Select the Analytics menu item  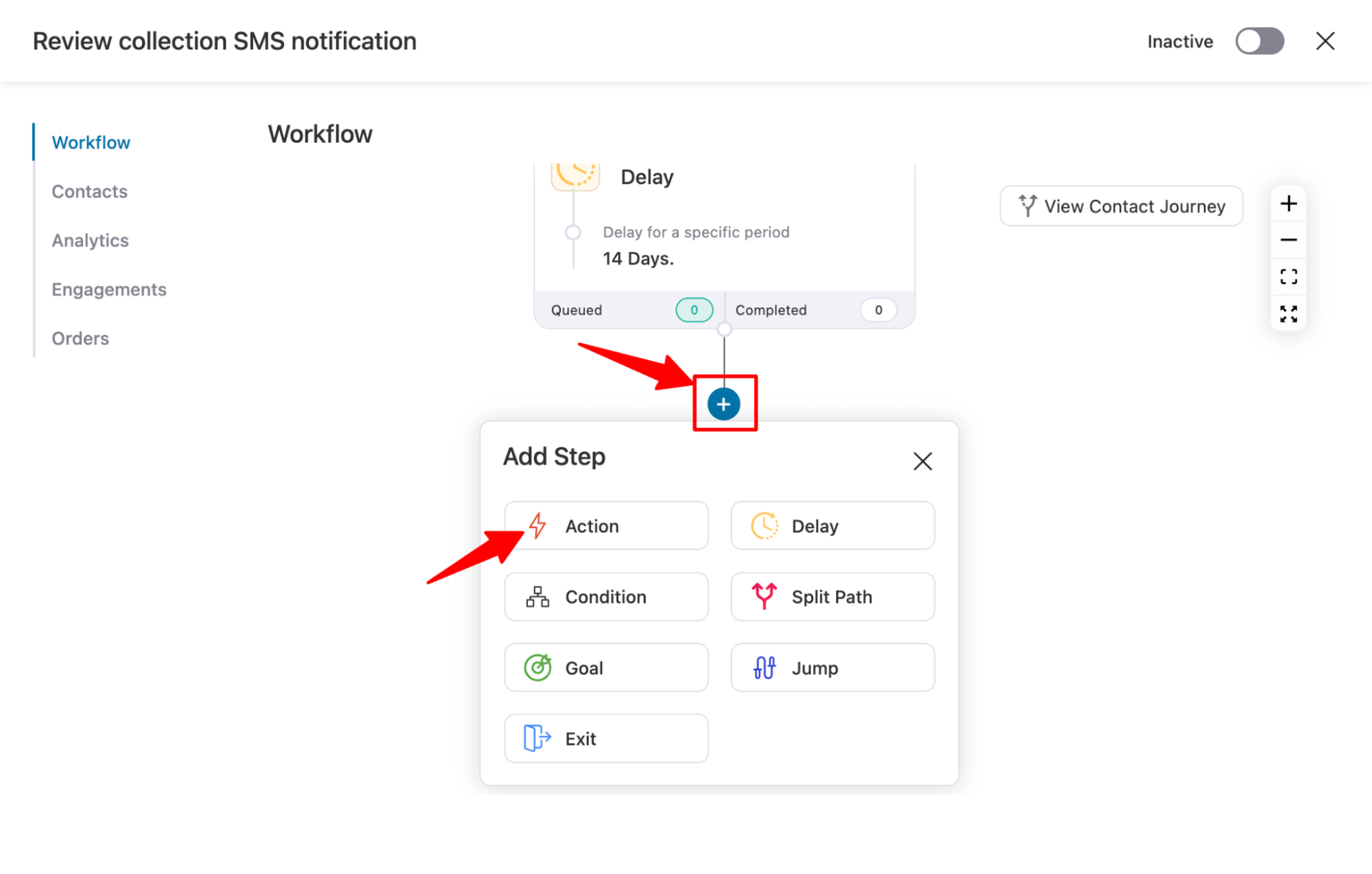coord(90,240)
